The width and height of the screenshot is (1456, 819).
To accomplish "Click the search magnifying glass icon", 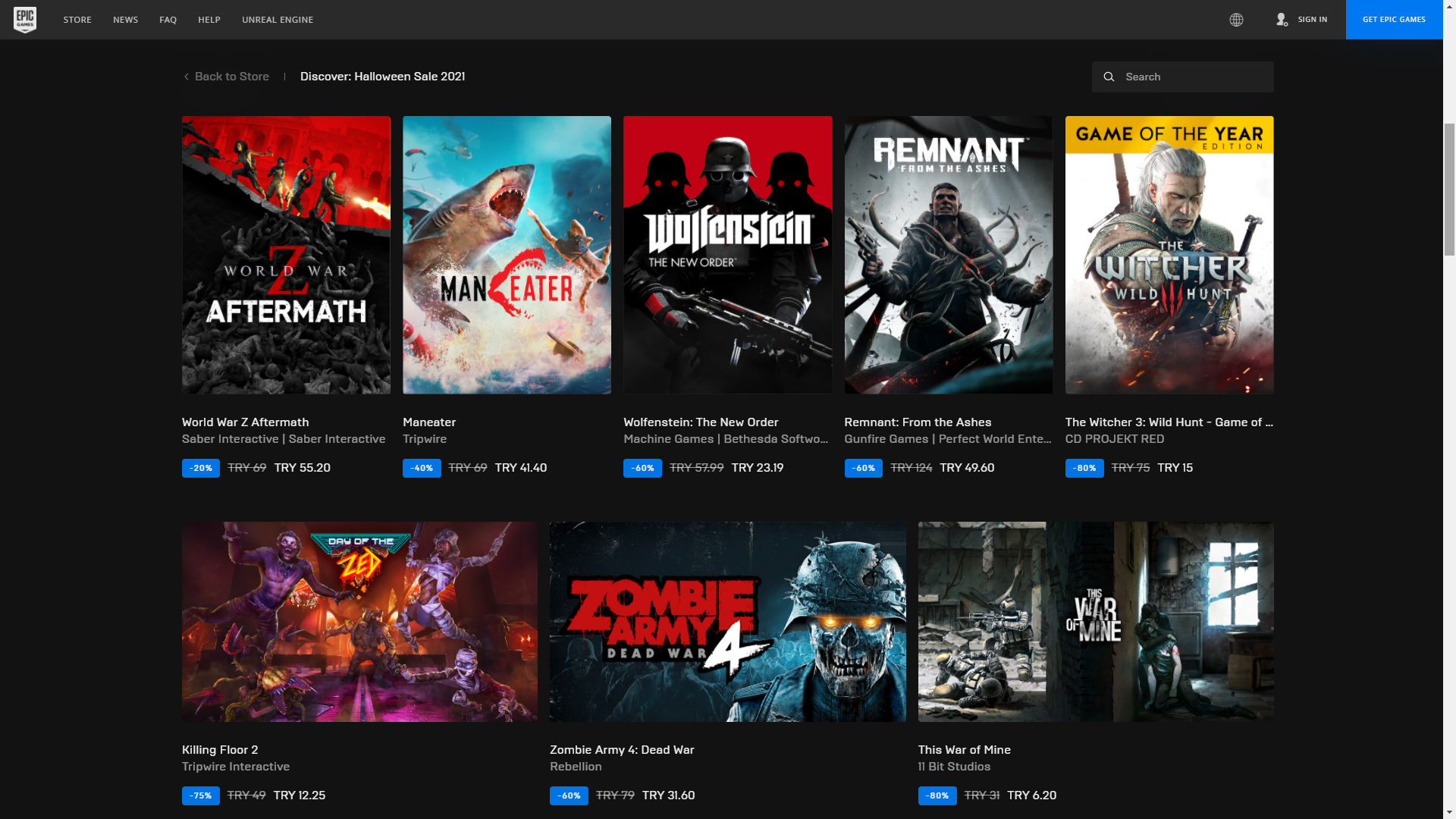I will pyautogui.click(x=1109, y=77).
